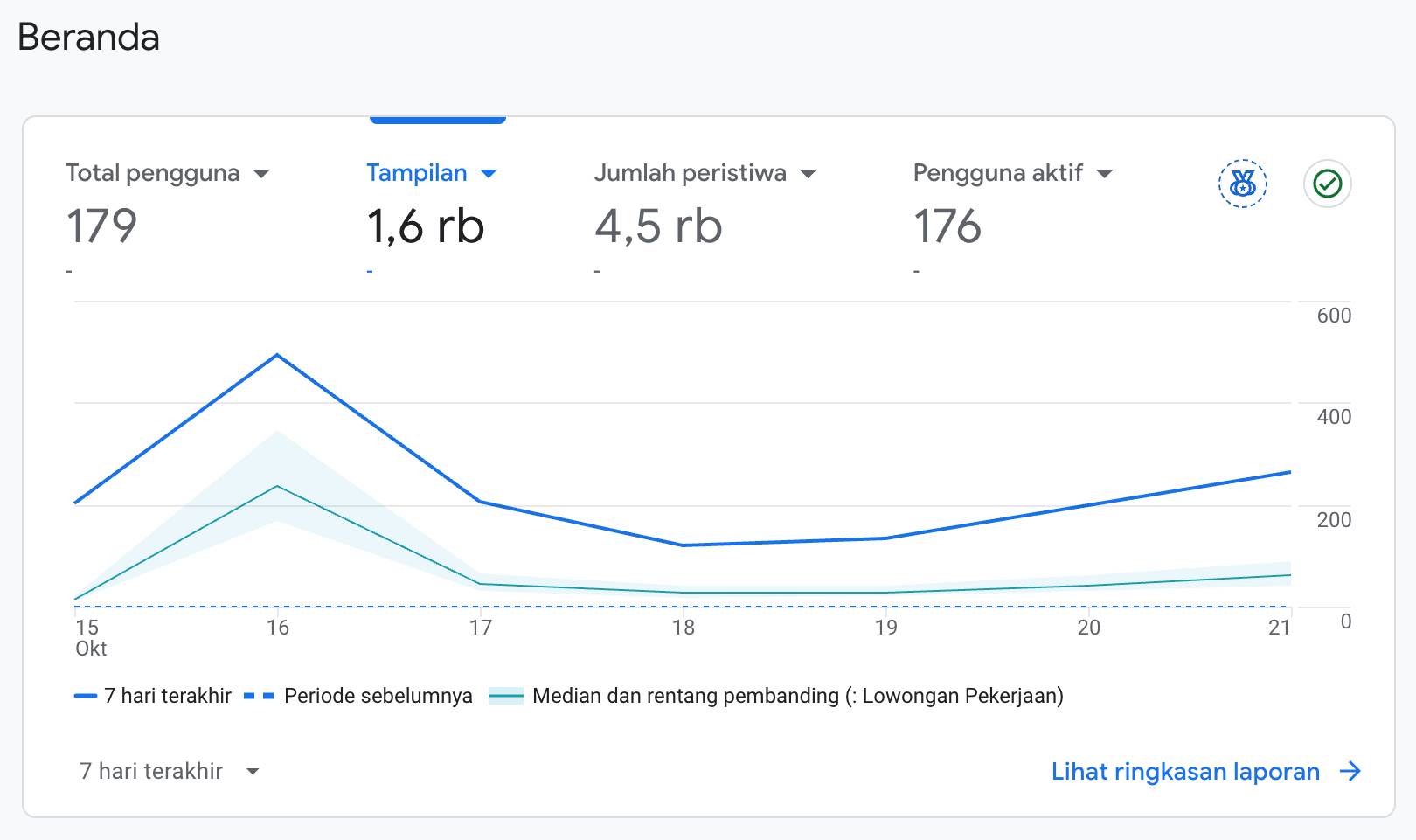This screenshot has height=840, width=1416.
Task: Select the 1,6 rb Tampilan value
Action: [x=426, y=226]
